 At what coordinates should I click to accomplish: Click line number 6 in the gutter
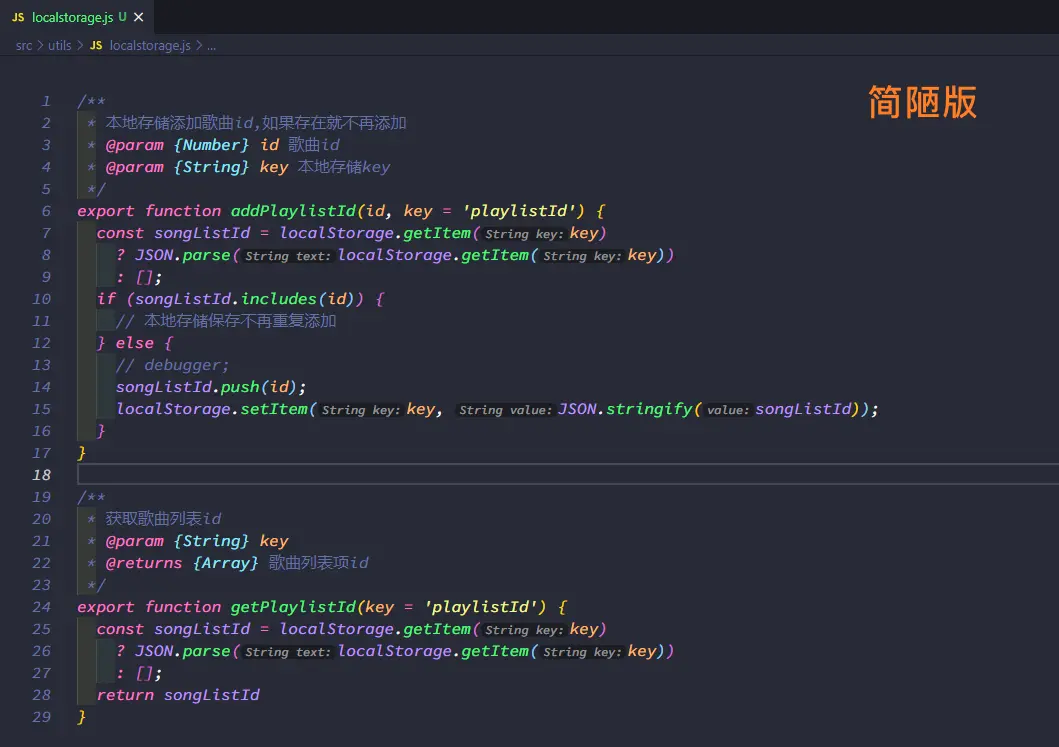pyautogui.click(x=46, y=211)
